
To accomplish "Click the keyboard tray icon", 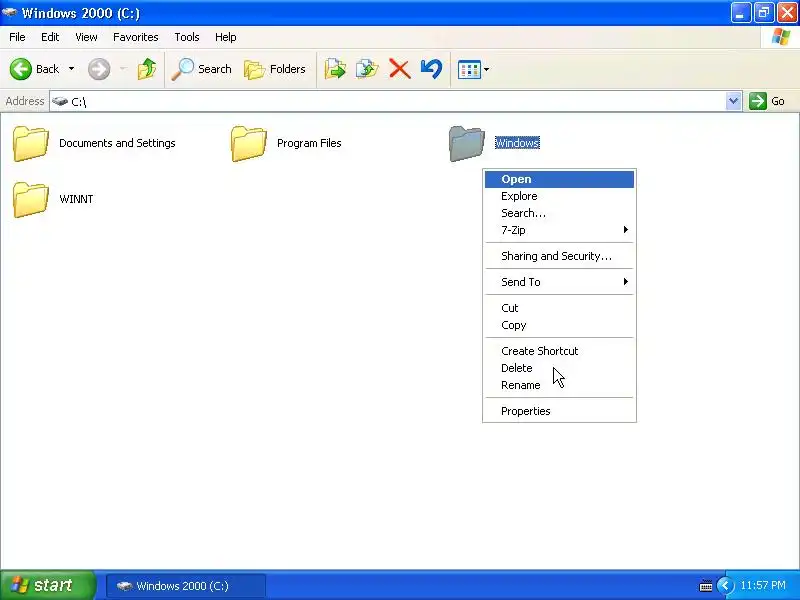I will click(706, 586).
